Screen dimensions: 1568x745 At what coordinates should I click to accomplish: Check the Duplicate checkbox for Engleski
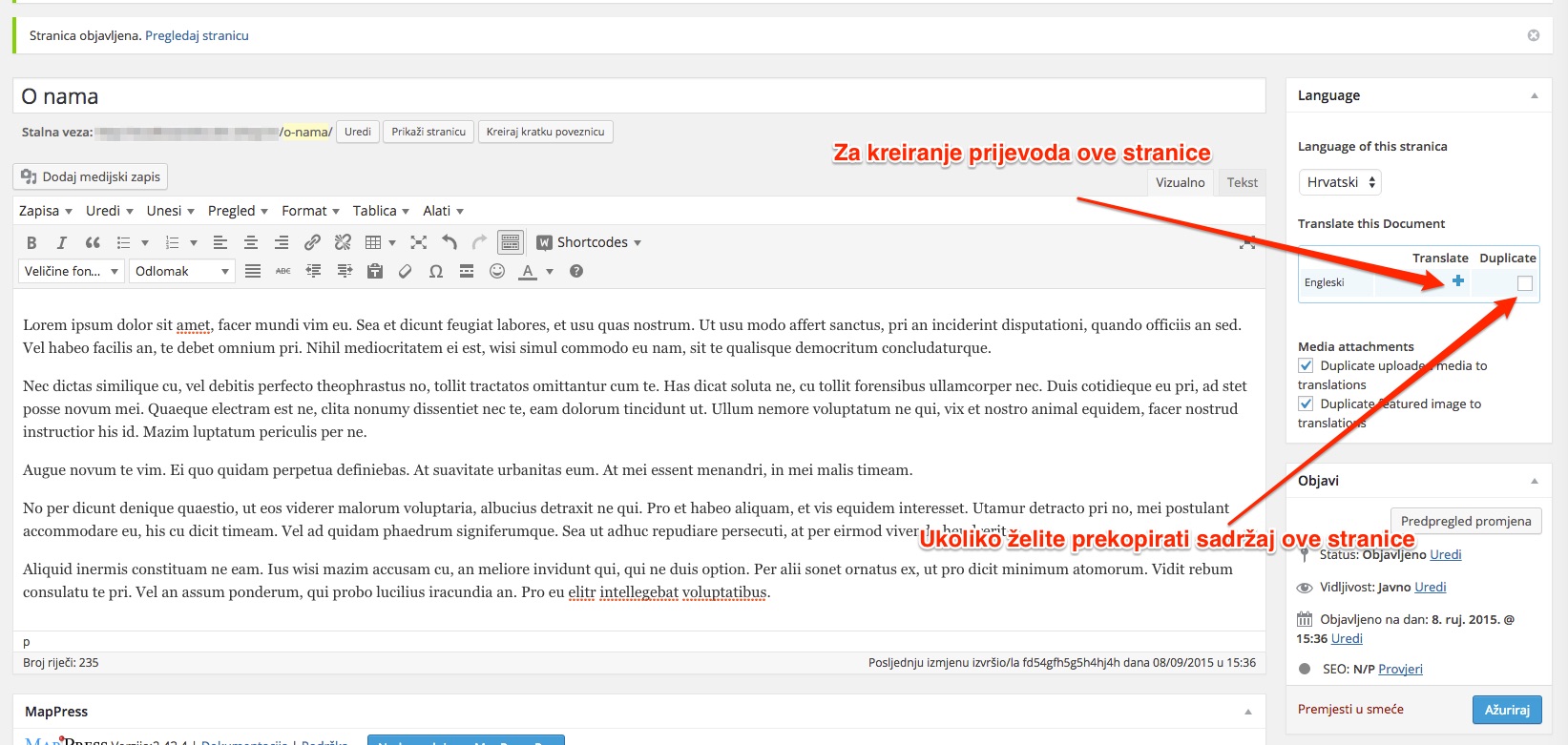tap(1525, 283)
